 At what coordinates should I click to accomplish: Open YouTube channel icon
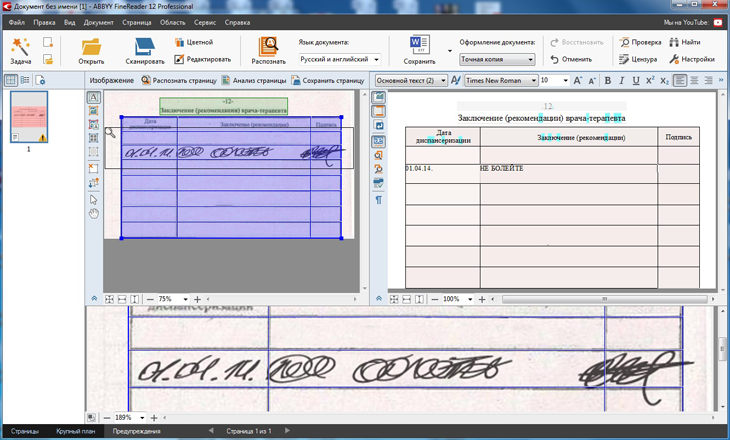[717, 21]
